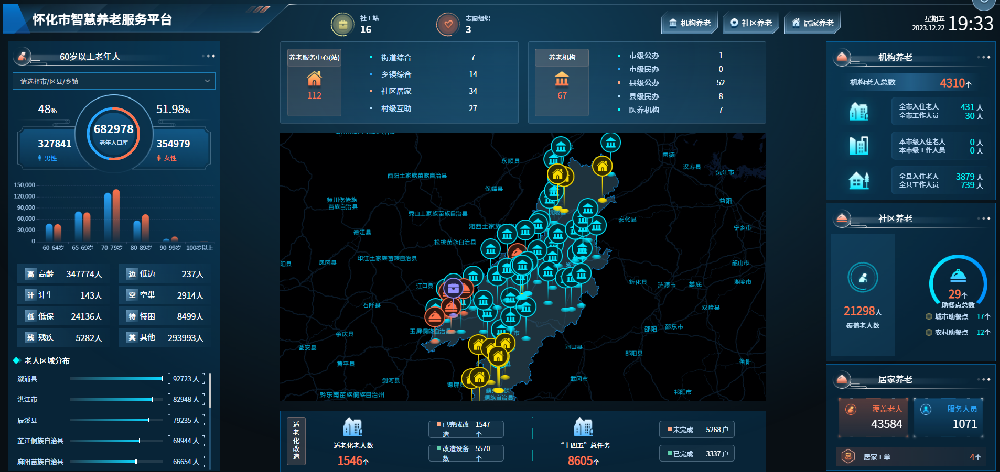Click the orange house icon above 112
The height and width of the screenshot is (472, 1000).
(314, 78)
